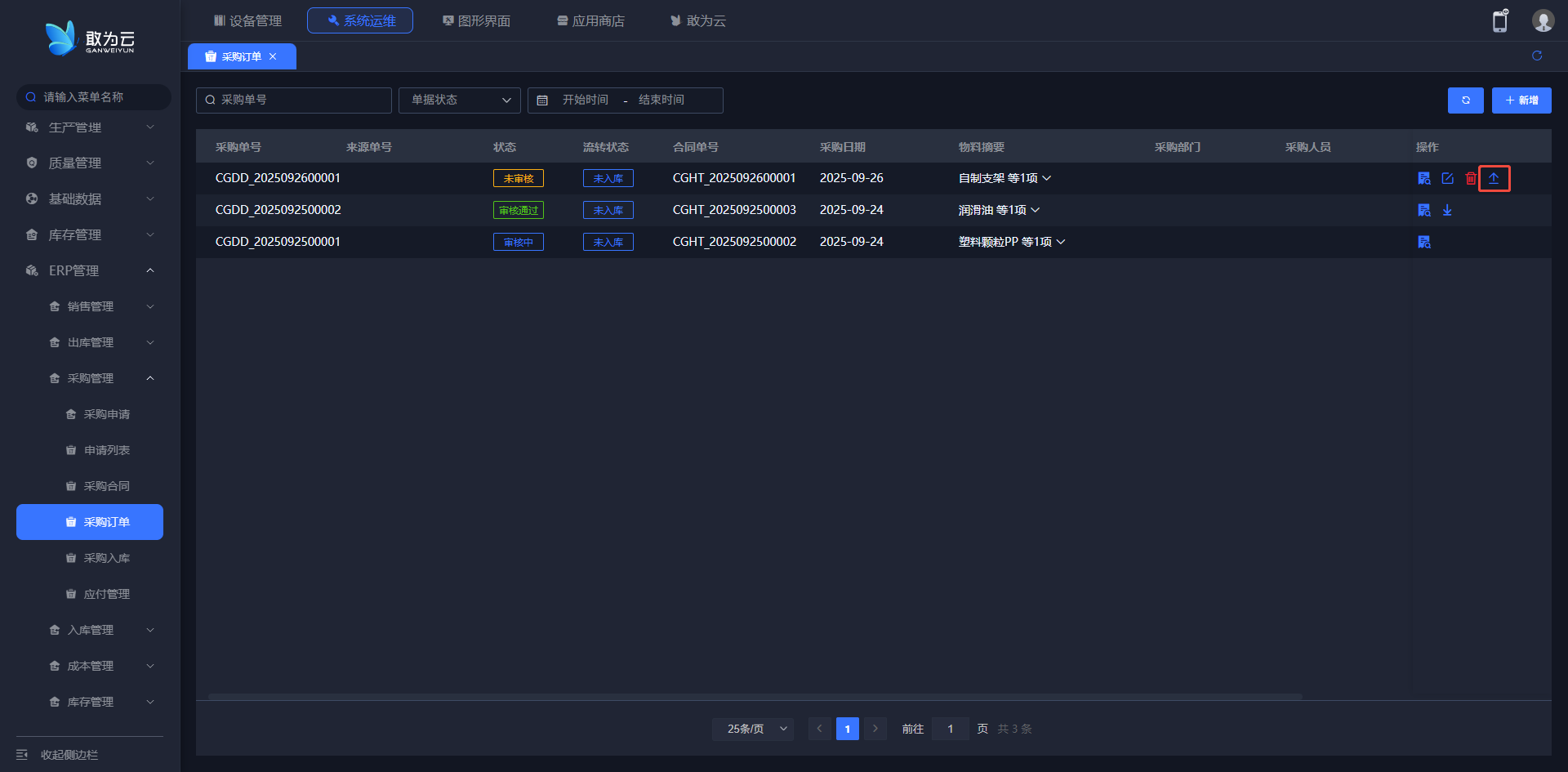Viewport: 1568px width, 772px height.
Task: Expand the 出库管理 submenu
Action: pyautogui.click(x=90, y=343)
